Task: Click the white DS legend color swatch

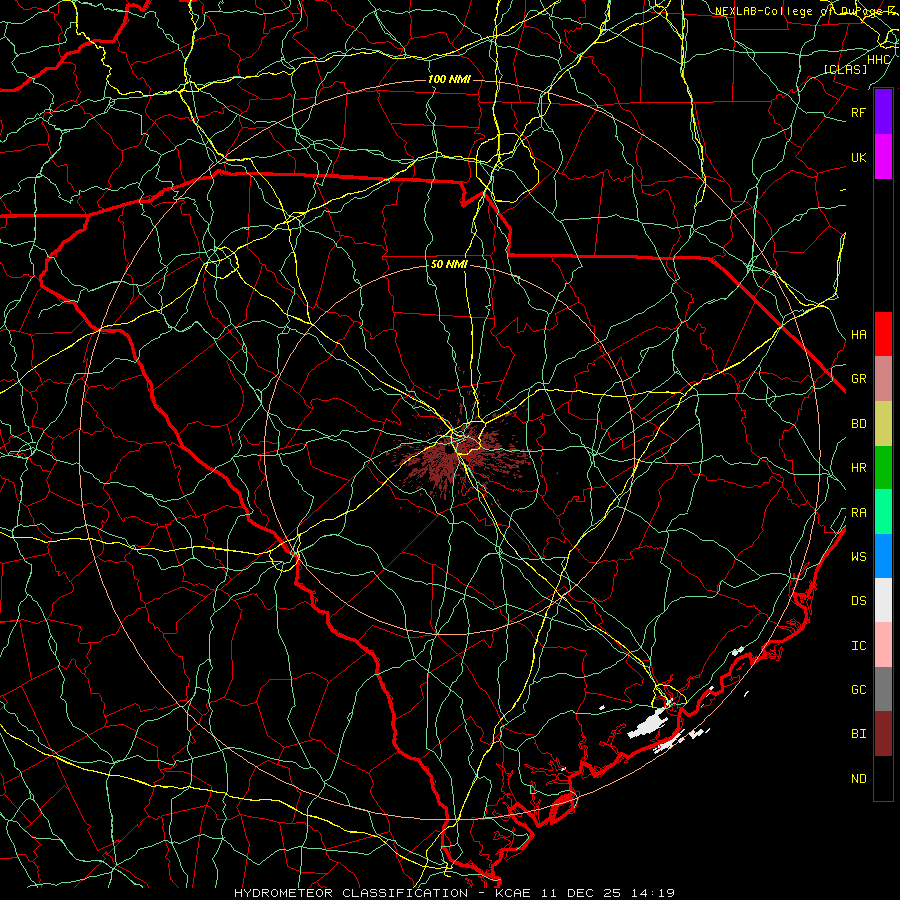Action: 883,600
